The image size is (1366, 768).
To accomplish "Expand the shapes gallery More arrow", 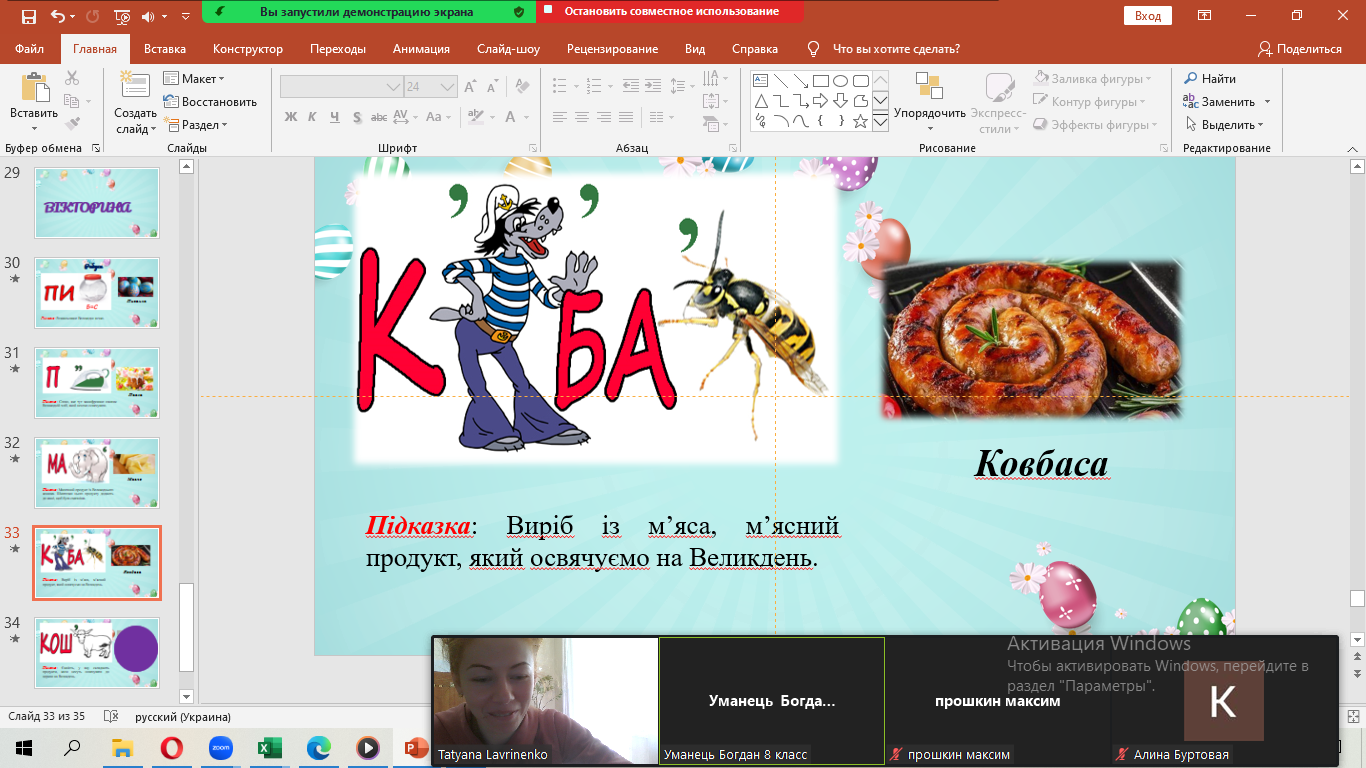I will coord(880,122).
